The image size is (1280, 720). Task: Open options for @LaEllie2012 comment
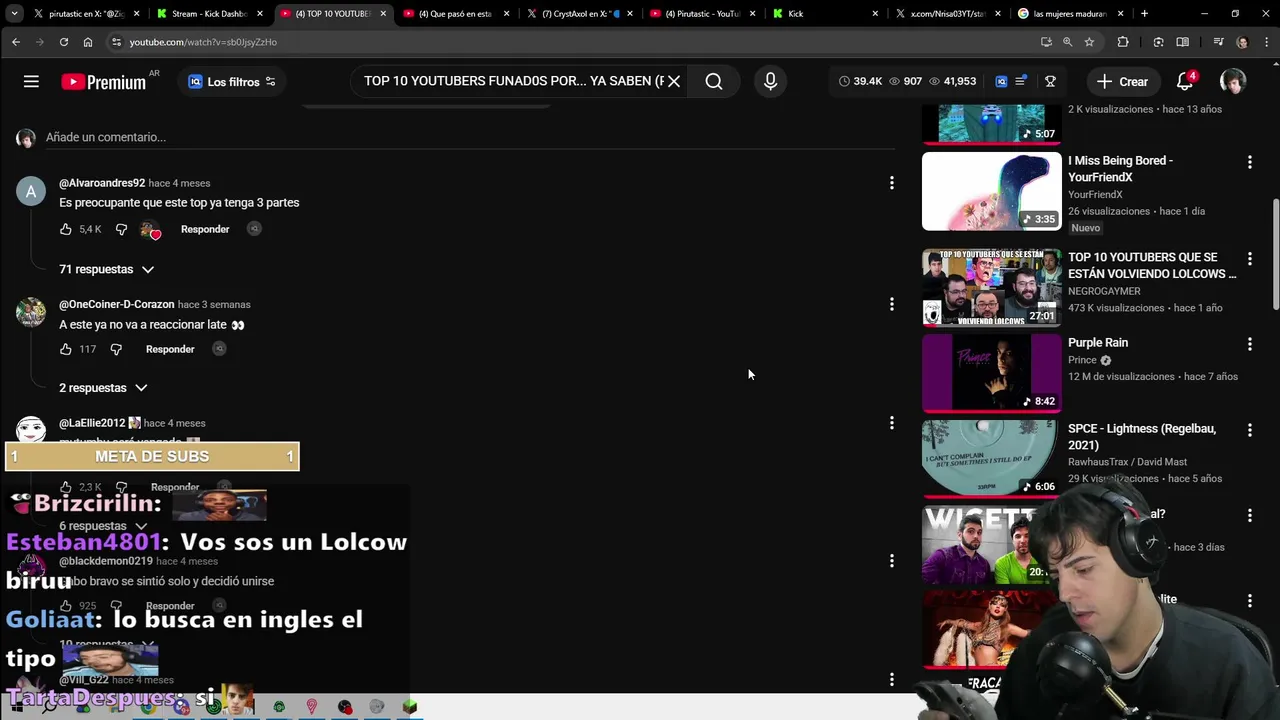point(892,423)
